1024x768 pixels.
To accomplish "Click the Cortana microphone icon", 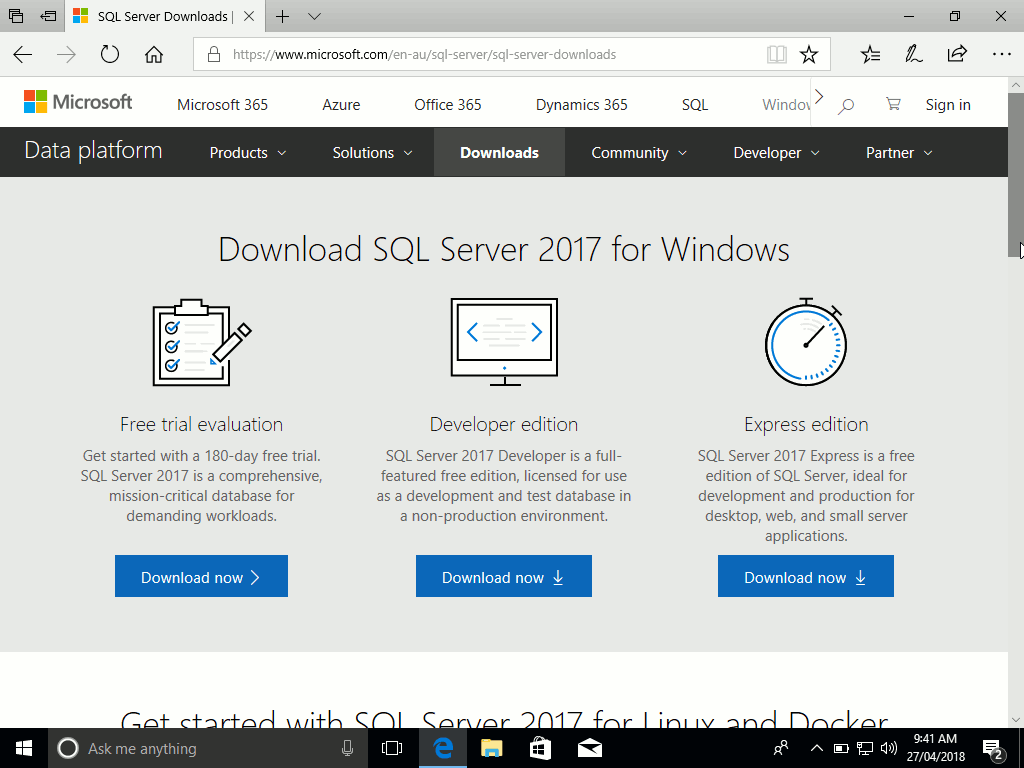I will 347,748.
